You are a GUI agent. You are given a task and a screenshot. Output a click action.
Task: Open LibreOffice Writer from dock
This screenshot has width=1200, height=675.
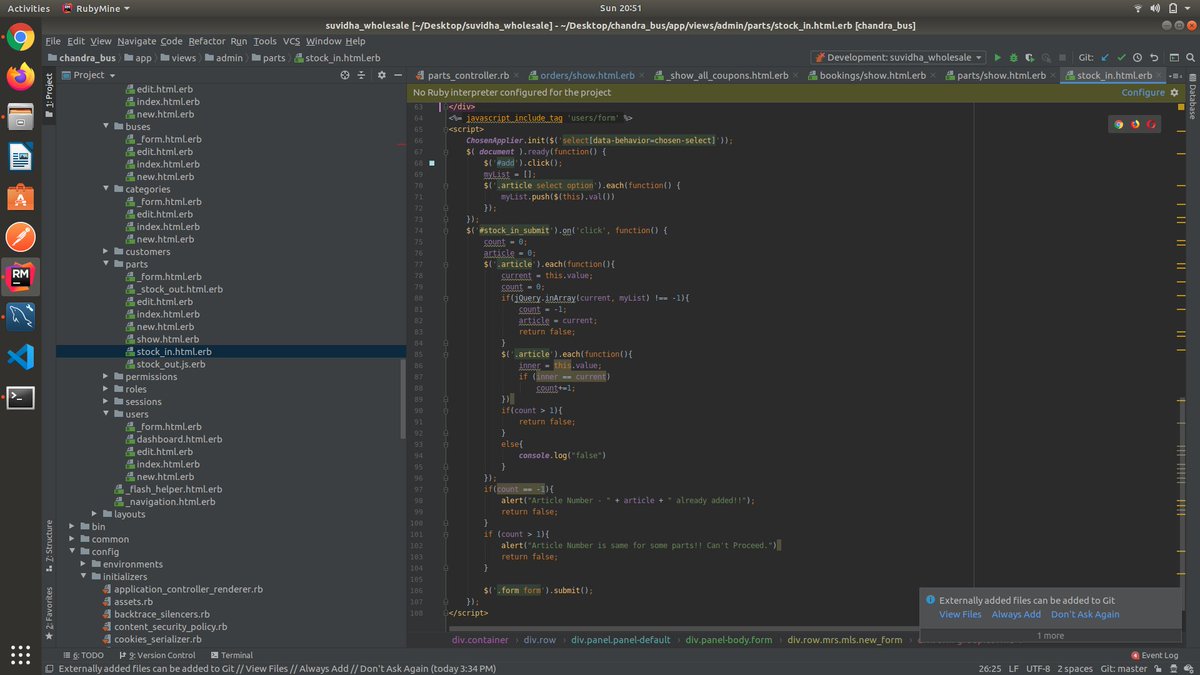click(20, 157)
